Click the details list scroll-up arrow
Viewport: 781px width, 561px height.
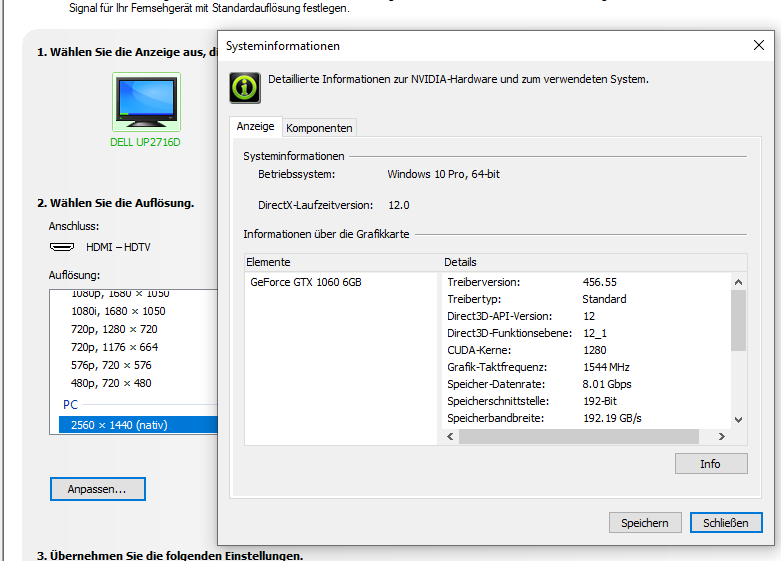739,282
